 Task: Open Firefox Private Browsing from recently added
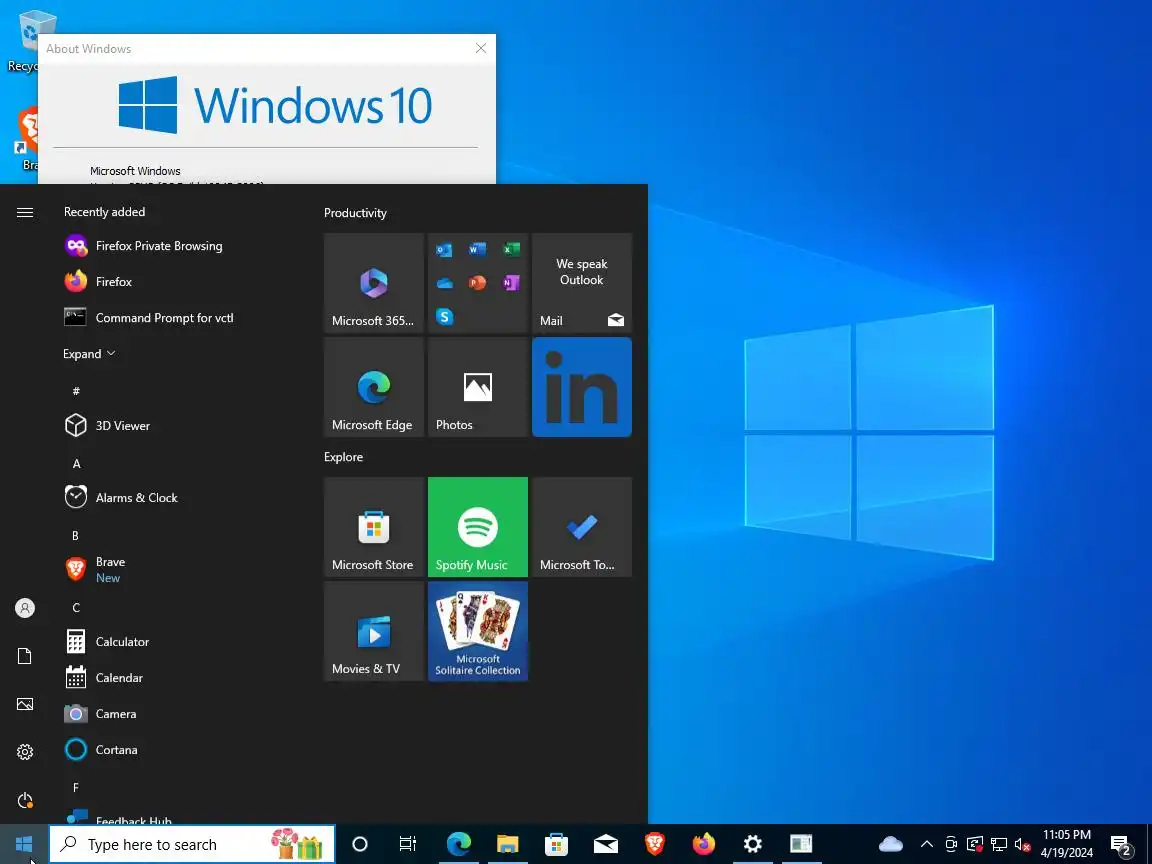(179, 245)
